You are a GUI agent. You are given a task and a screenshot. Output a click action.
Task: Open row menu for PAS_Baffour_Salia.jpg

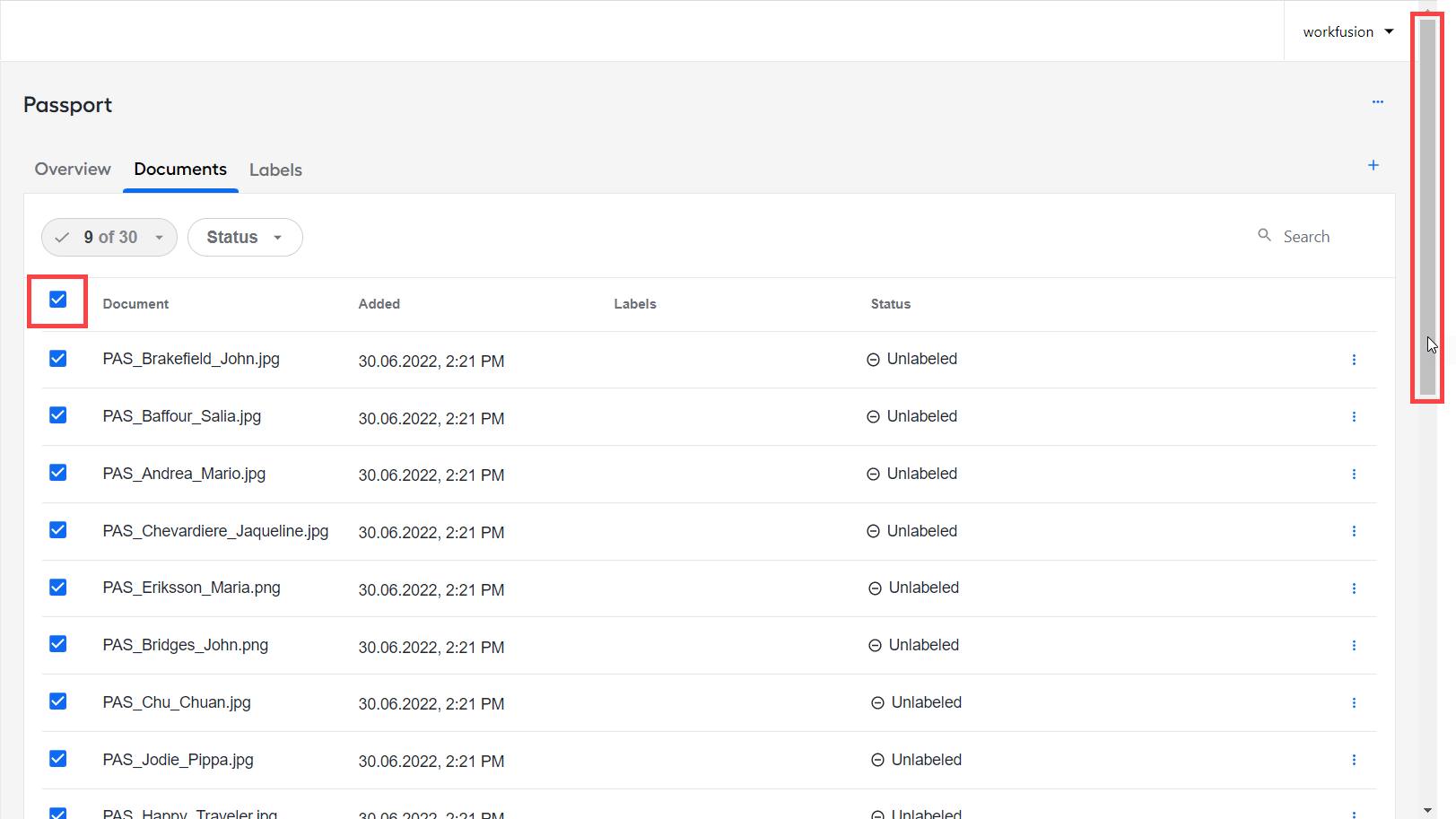(1354, 417)
